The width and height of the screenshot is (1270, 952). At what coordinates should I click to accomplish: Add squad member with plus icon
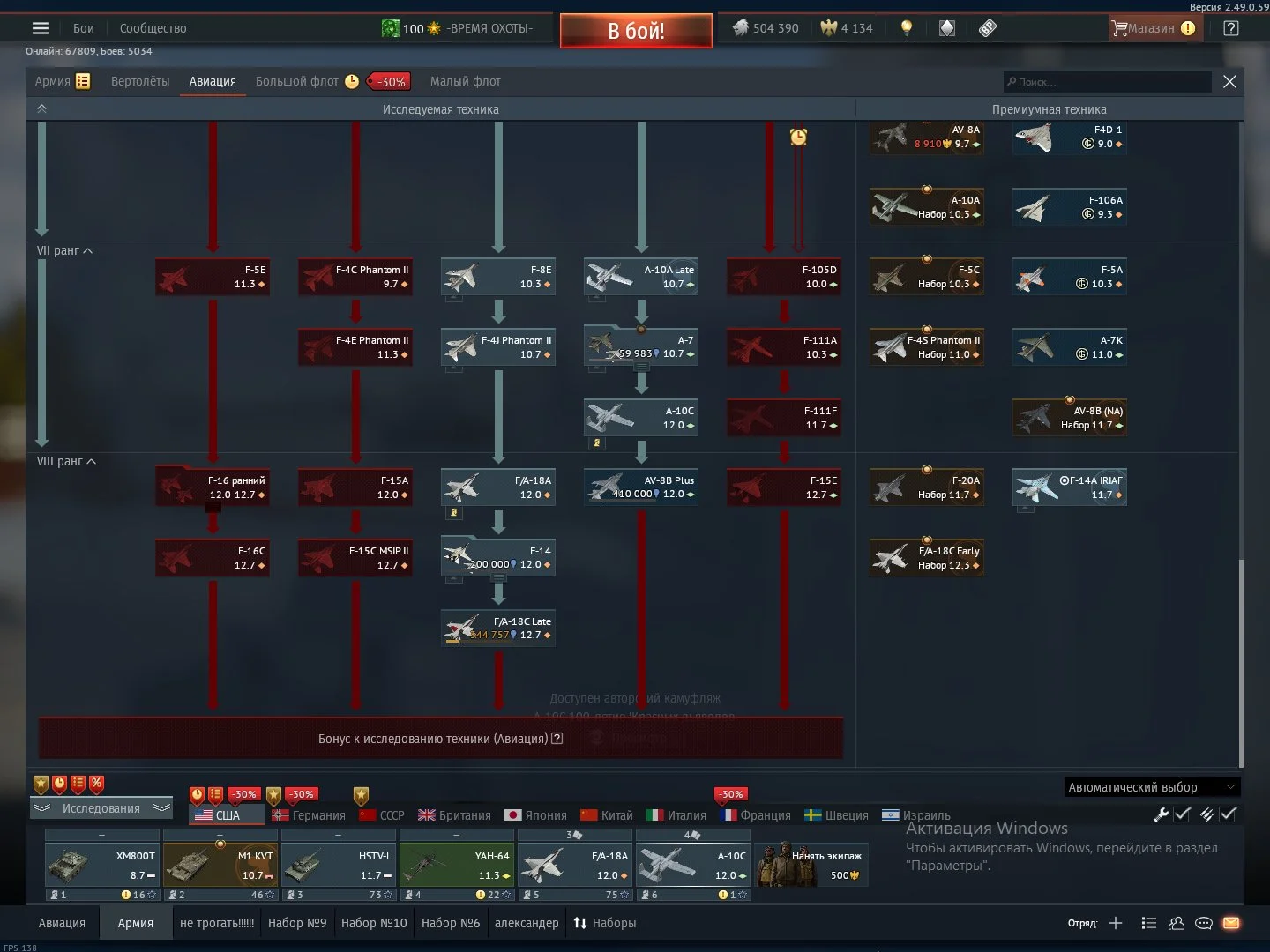click(x=1116, y=923)
